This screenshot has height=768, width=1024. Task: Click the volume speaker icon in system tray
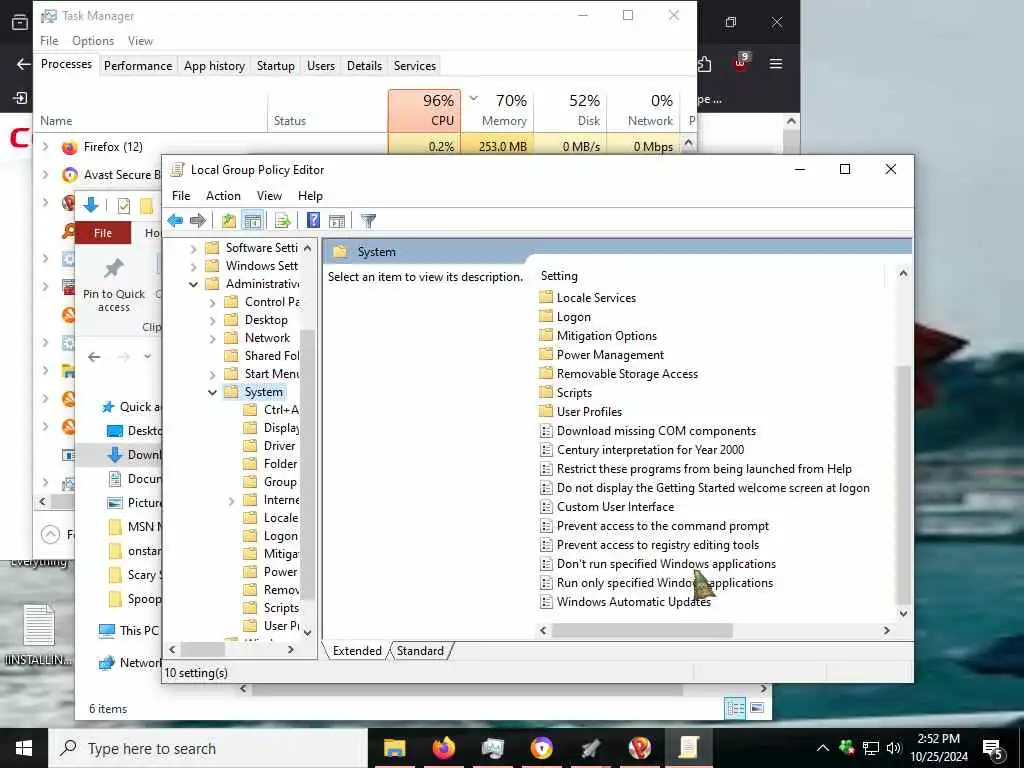(x=894, y=748)
